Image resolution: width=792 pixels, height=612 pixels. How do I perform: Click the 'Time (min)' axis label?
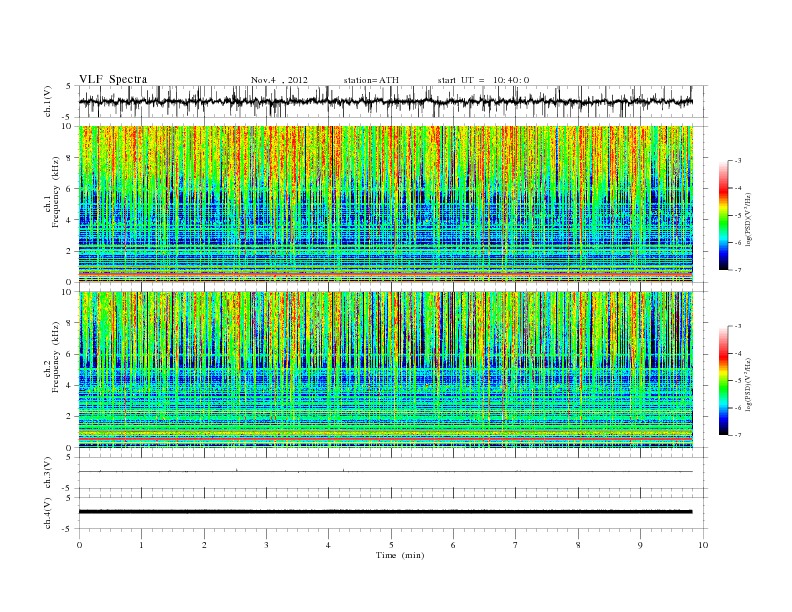(400, 555)
